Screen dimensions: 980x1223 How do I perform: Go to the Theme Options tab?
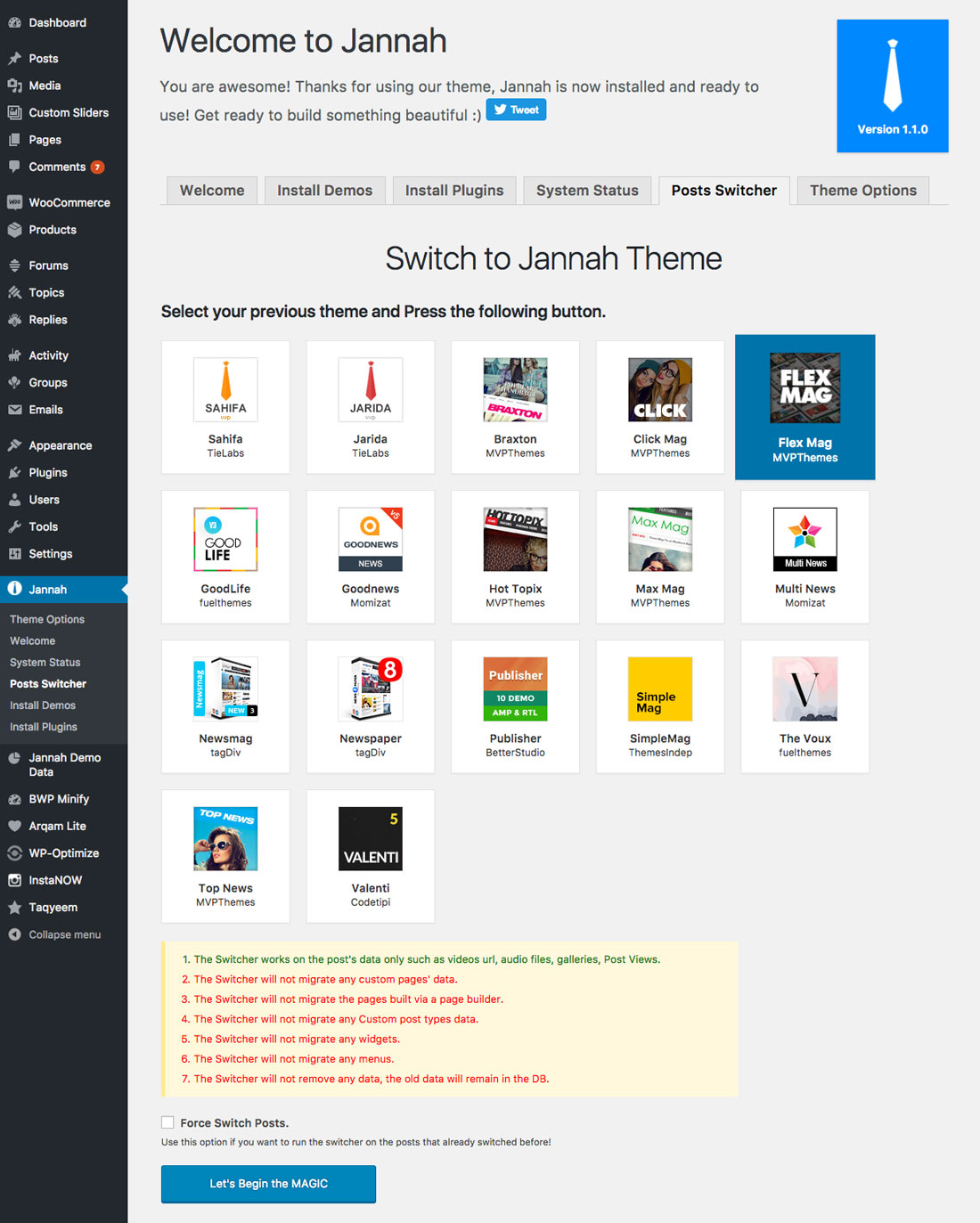pos(863,191)
